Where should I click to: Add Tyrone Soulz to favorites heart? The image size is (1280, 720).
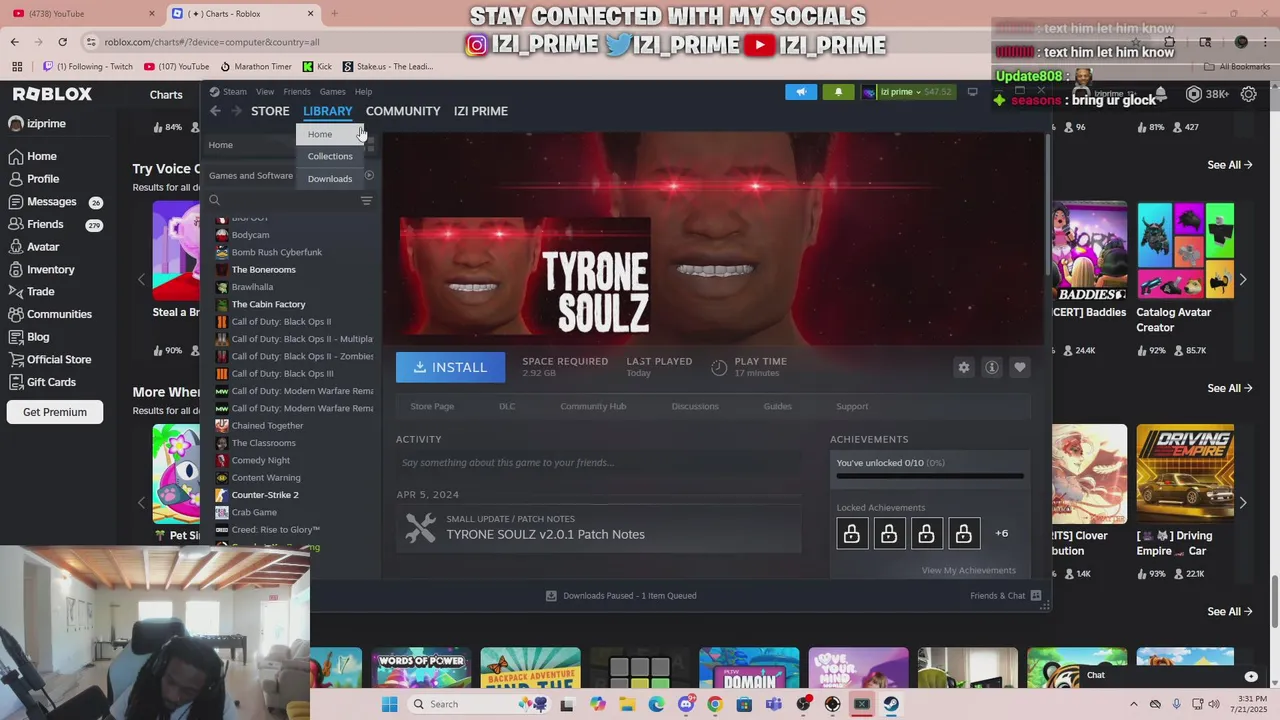[1020, 367]
